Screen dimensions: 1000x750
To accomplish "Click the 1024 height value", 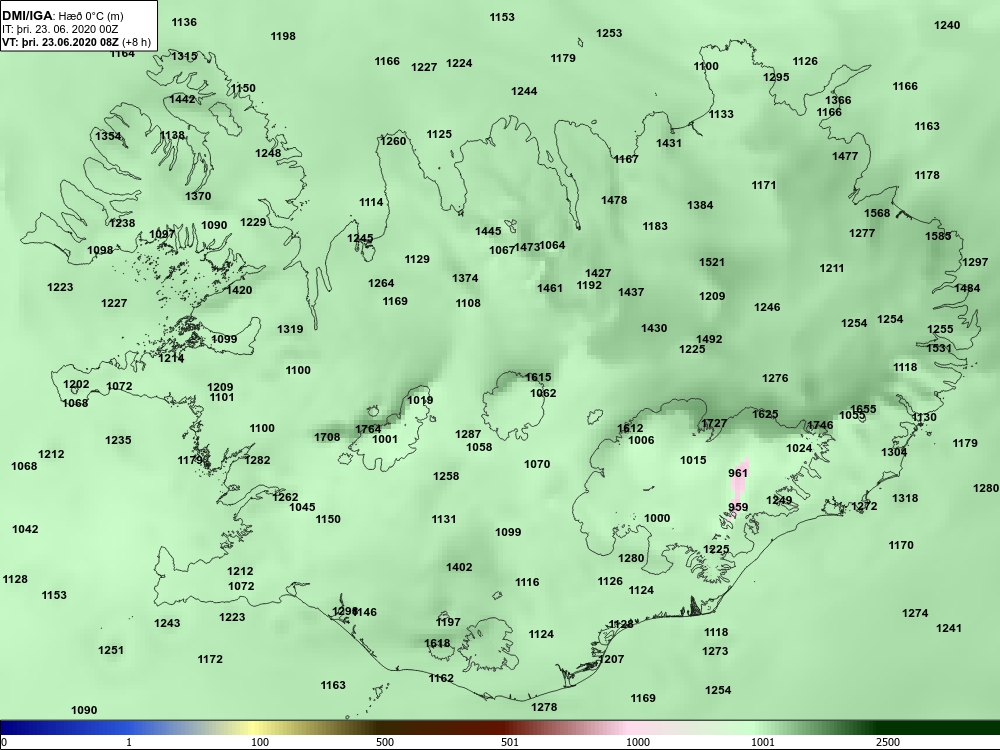I will [799, 448].
